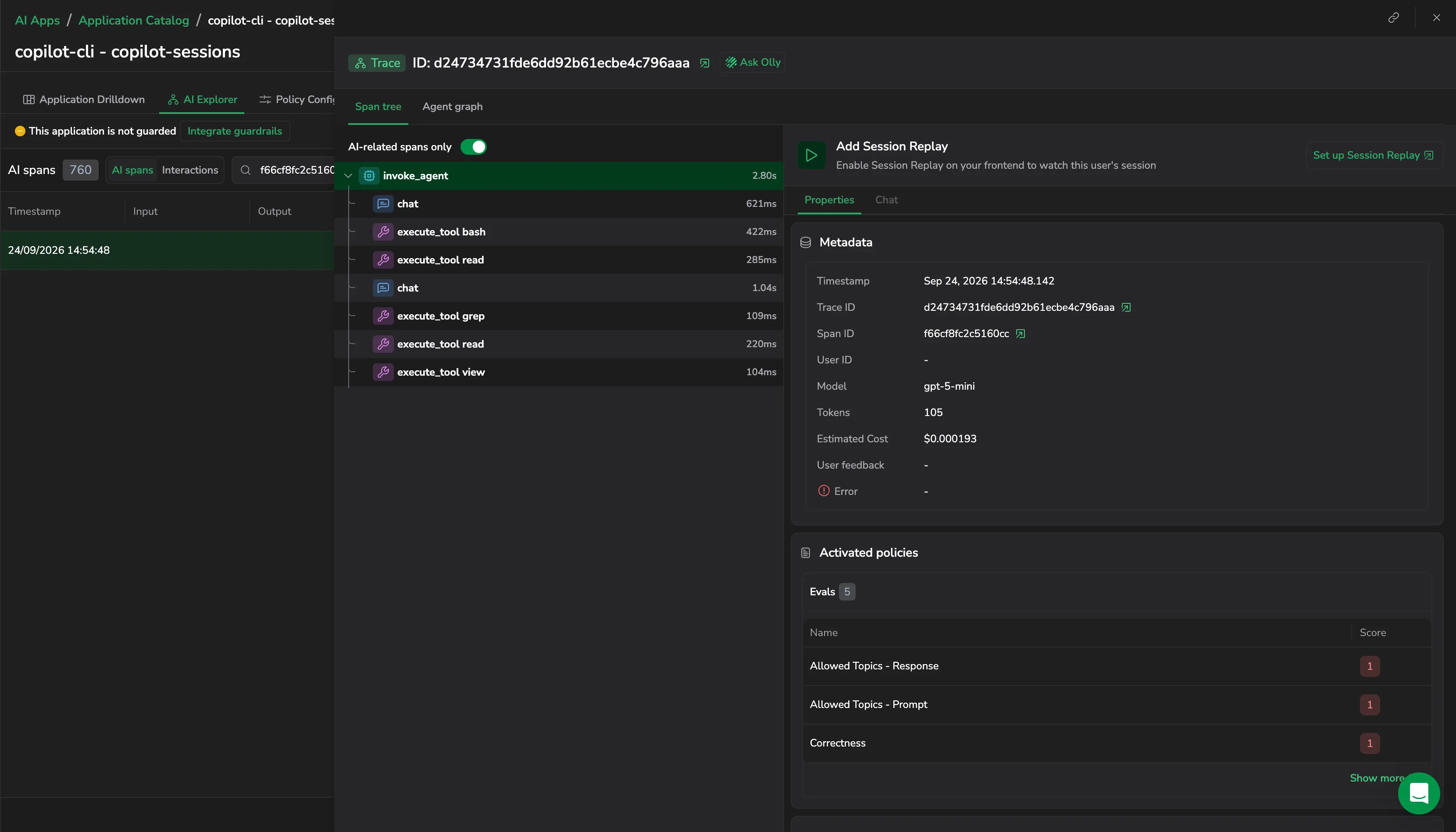
Task: Go to Application Catalog breadcrumb
Action: [134, 21]
